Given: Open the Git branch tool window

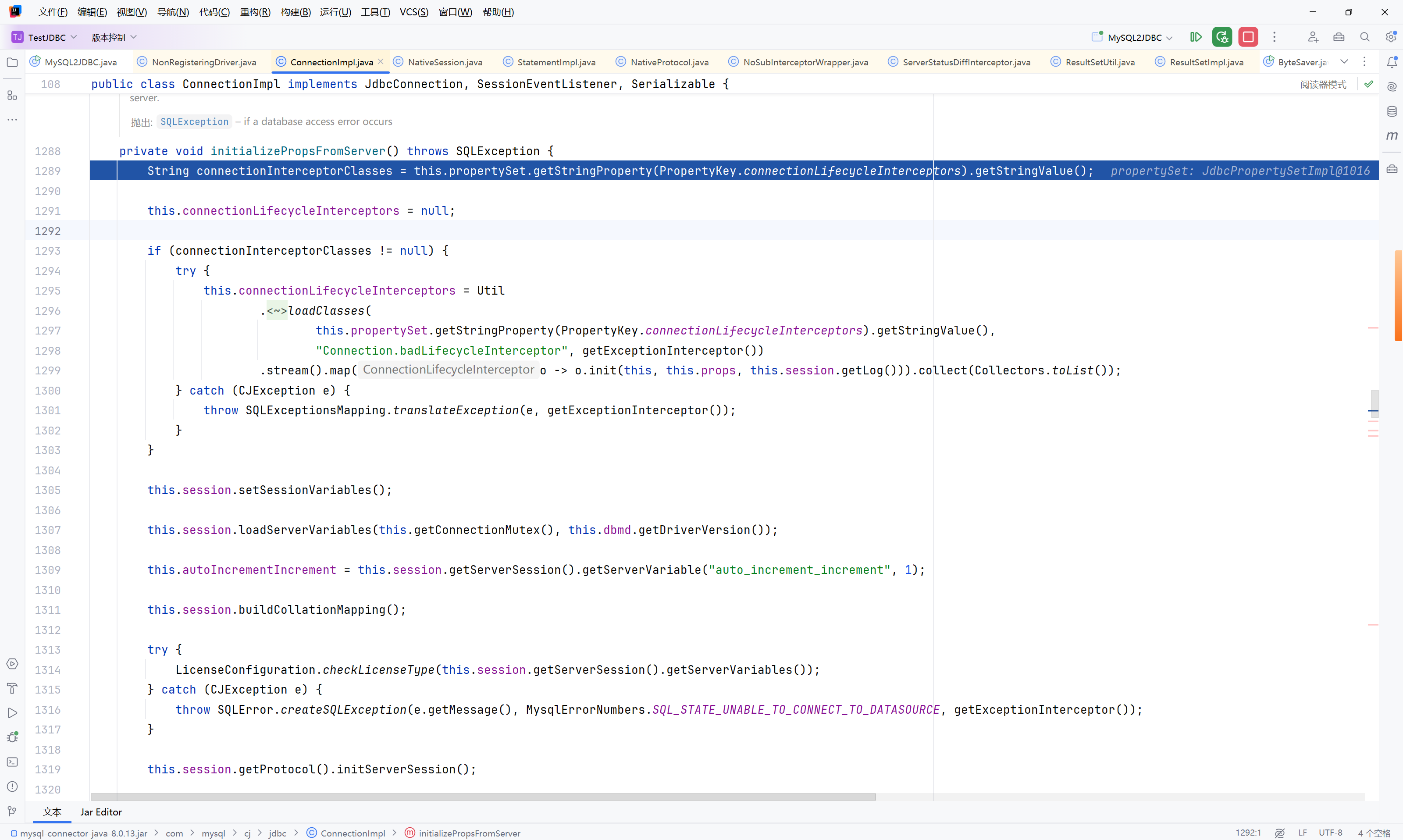Looking at the screenshot, I should click(12, 811).
